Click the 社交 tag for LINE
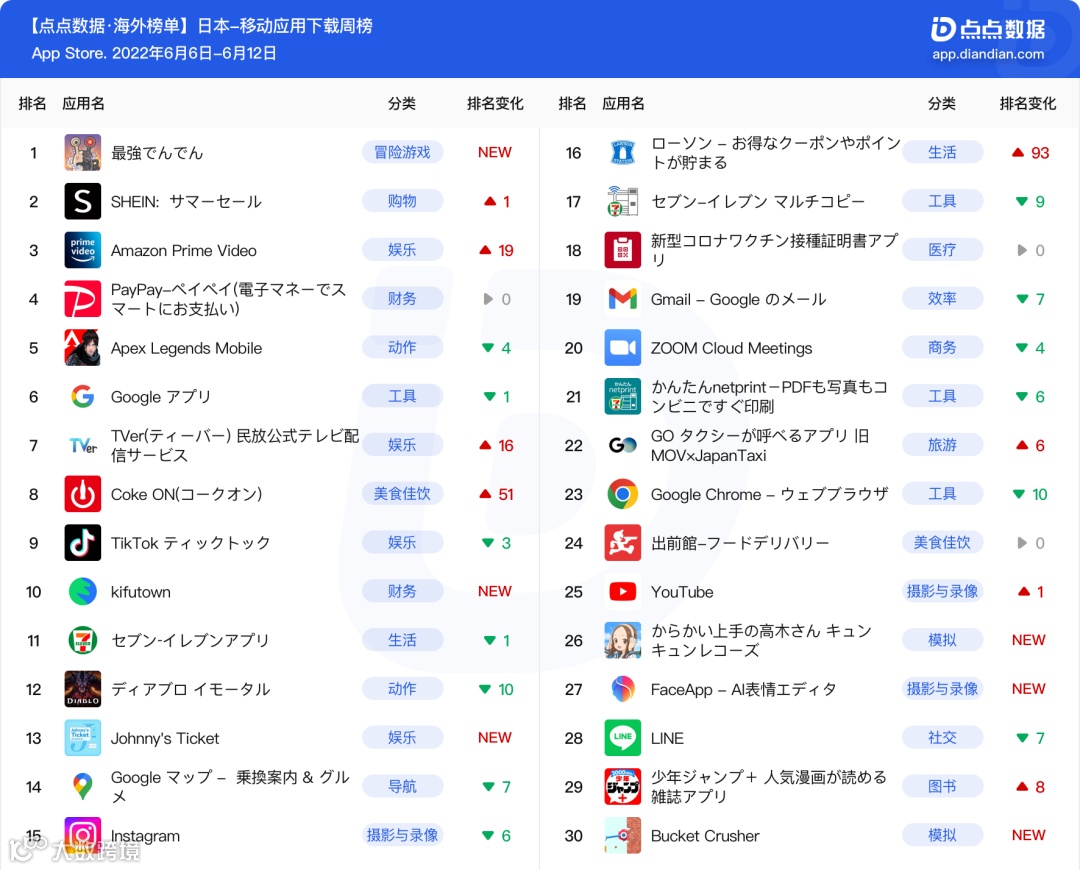This screenshot has width=1080, height=870. pos(942,738)
